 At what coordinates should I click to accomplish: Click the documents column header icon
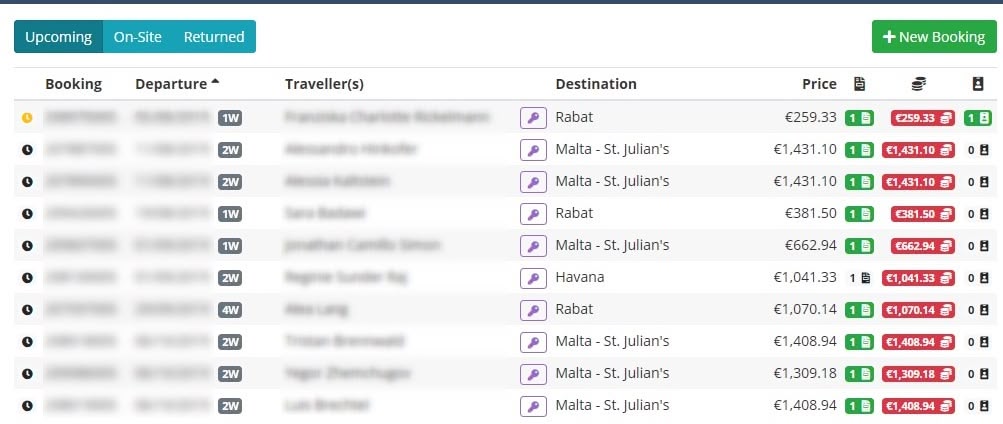coord(859,84)
